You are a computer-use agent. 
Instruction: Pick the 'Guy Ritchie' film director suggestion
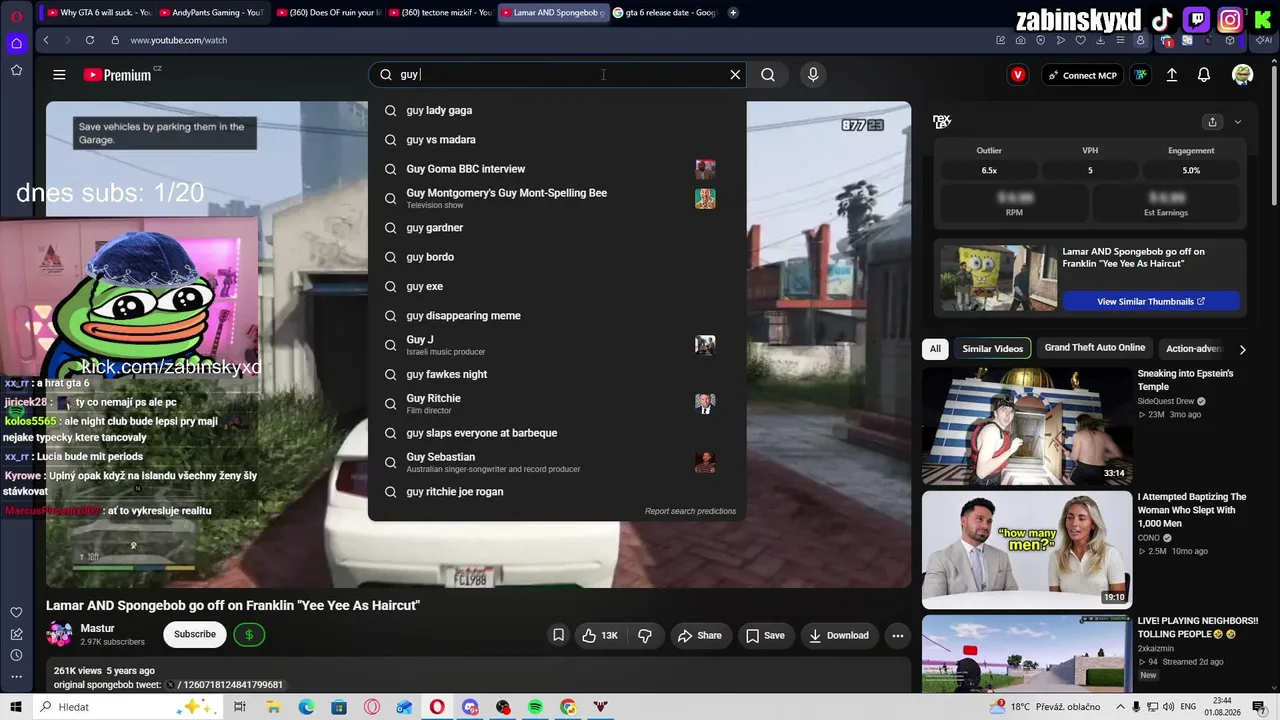click(x=557, y=403)
